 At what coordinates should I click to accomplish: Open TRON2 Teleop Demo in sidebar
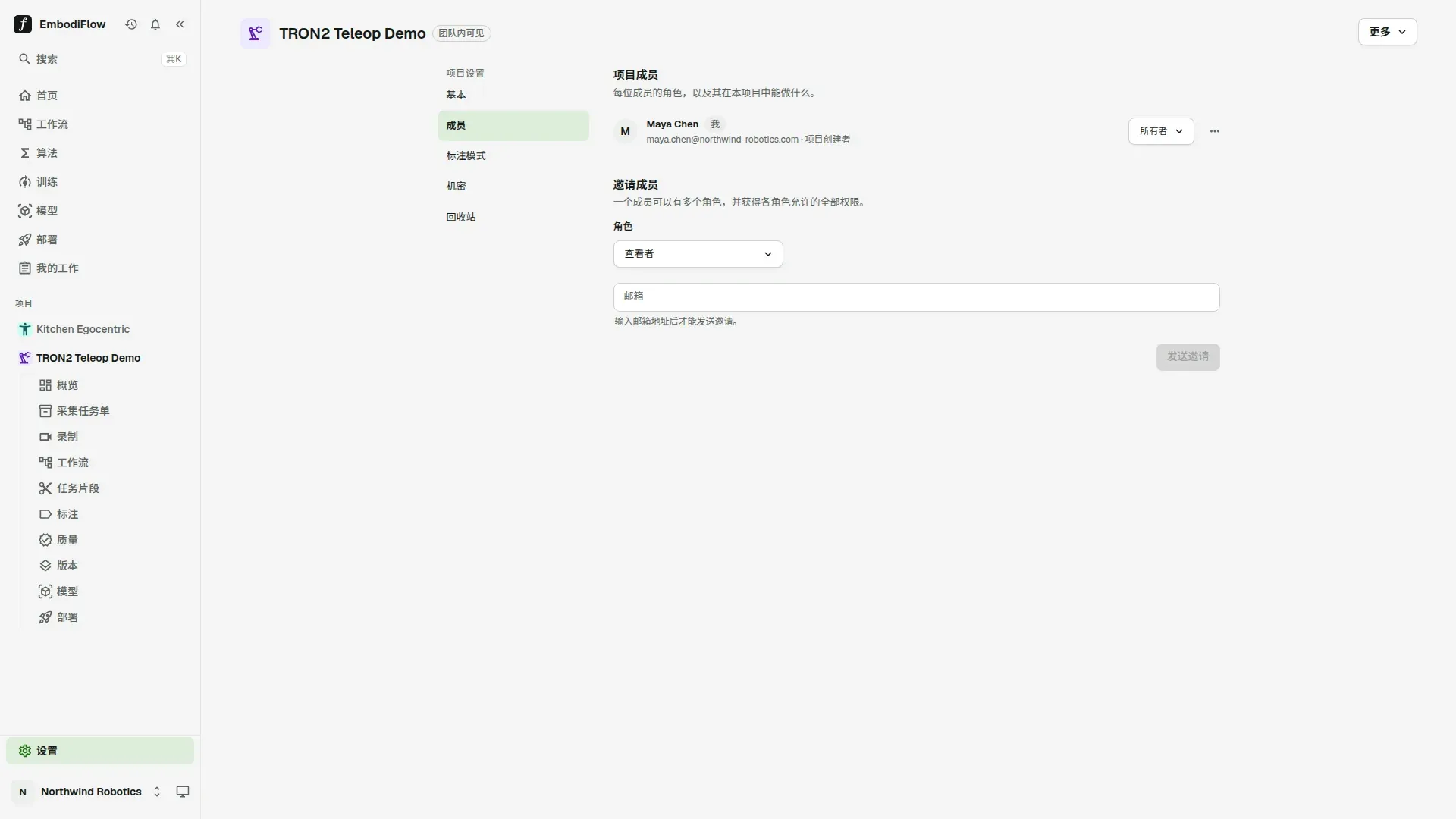(x=100, y=358)
